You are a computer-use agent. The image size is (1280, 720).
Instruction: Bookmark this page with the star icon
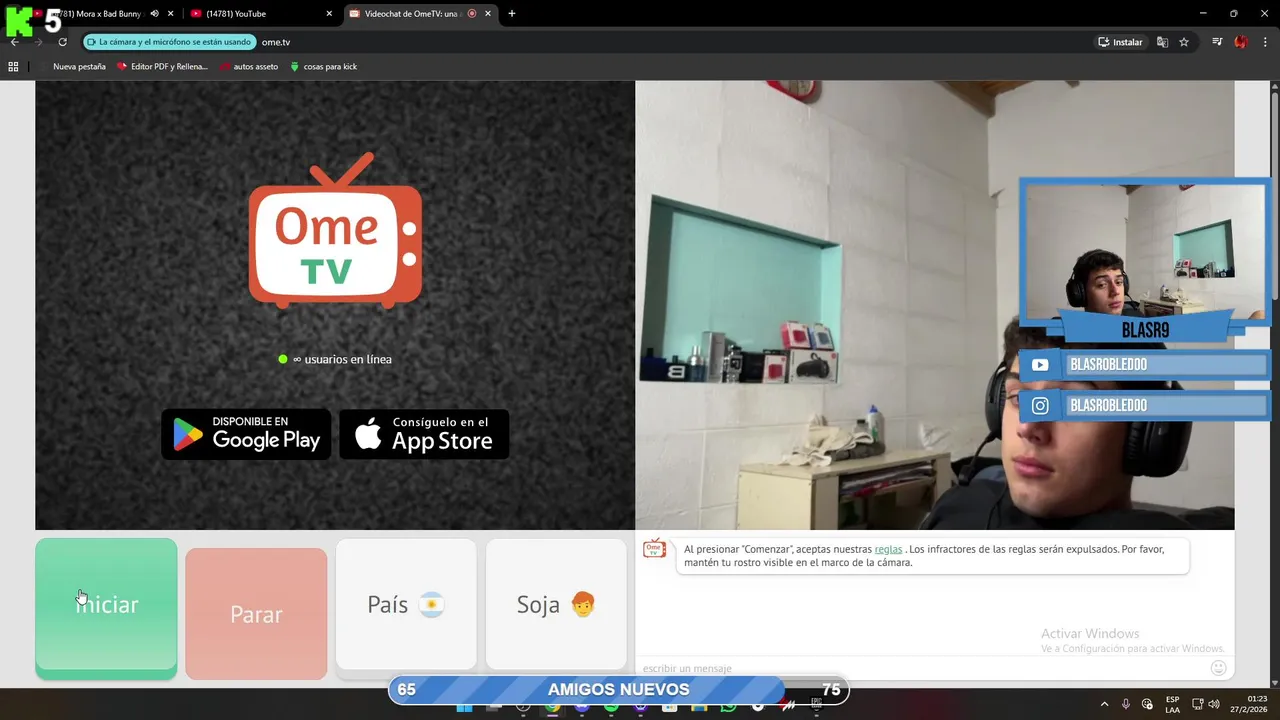tap(1184, 42)
